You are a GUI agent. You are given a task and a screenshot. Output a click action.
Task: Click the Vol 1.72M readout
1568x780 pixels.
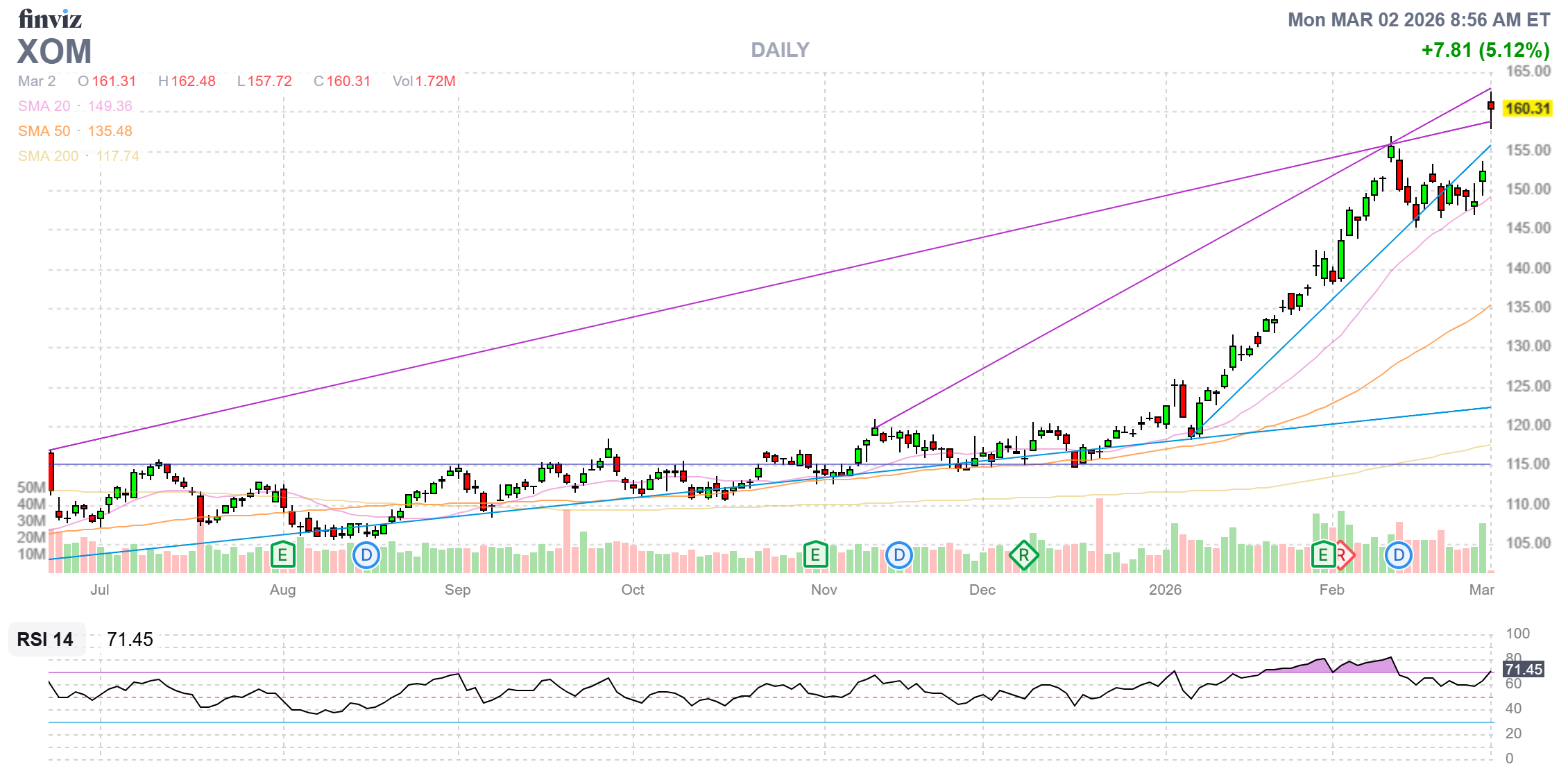click(x=424, y=81)
